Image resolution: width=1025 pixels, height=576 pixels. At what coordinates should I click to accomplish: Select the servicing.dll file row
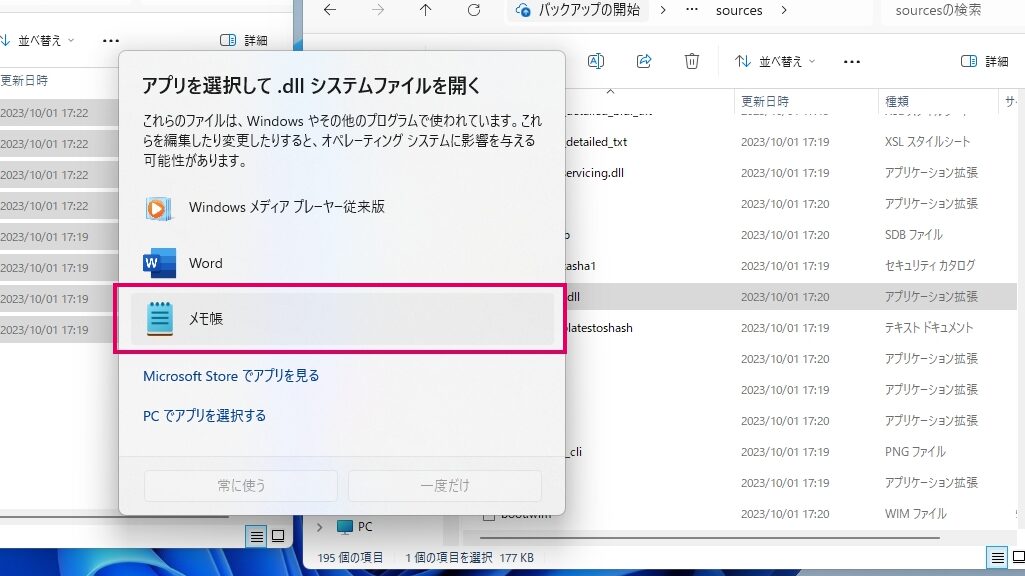pos(791,173)
